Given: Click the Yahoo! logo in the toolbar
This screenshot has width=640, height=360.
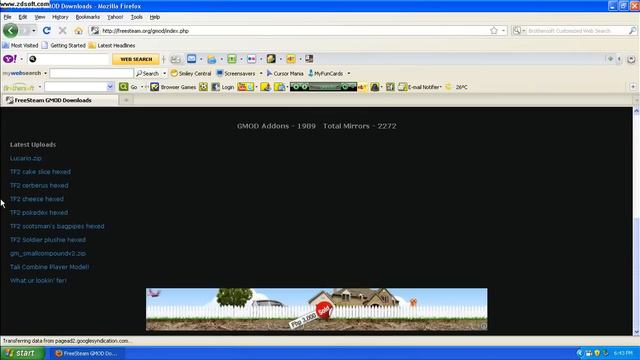Looking at the screenshot, I should [x=10, y=59].
